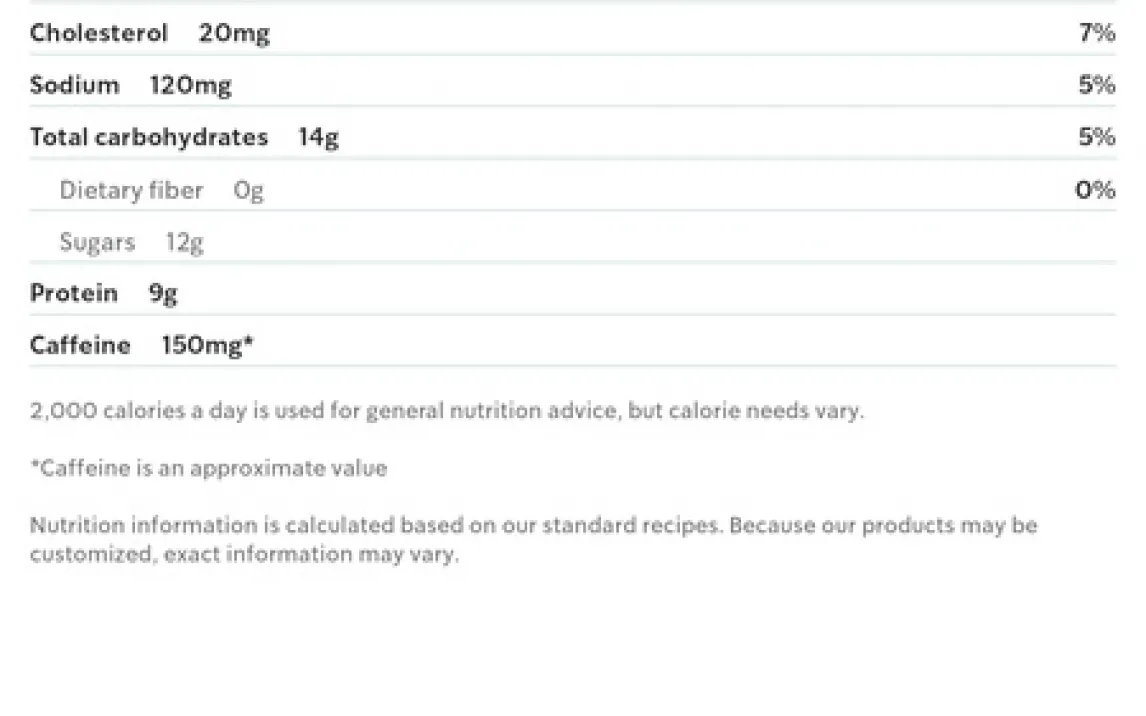Select the 20mg cholesterol amount
Viewport: 1146px width, 716px height.
click(x=234, y=33)
